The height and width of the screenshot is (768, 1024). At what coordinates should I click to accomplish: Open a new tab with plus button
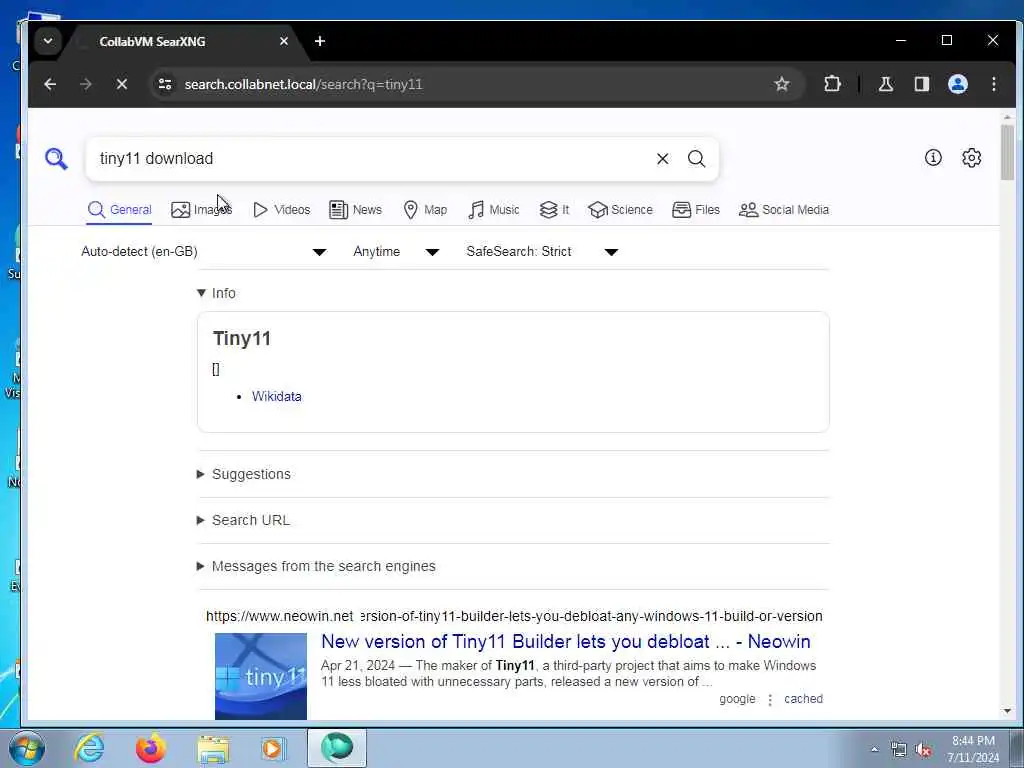pos(319,41)
